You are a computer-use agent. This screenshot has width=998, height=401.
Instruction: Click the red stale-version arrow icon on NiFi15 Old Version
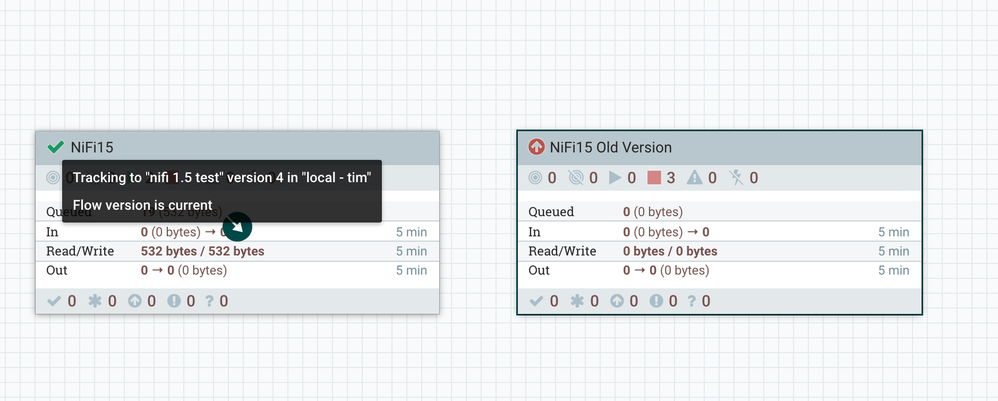pos(536,147)
